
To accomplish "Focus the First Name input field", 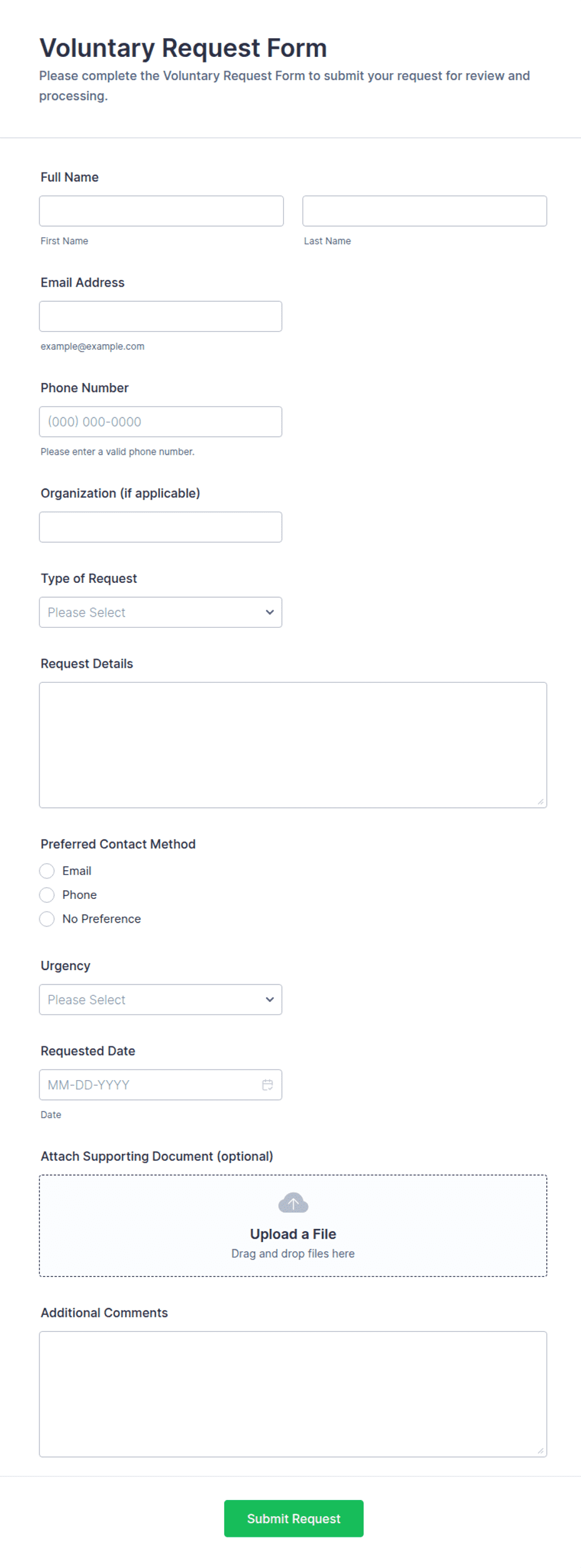I will click(x=161, y=211).
